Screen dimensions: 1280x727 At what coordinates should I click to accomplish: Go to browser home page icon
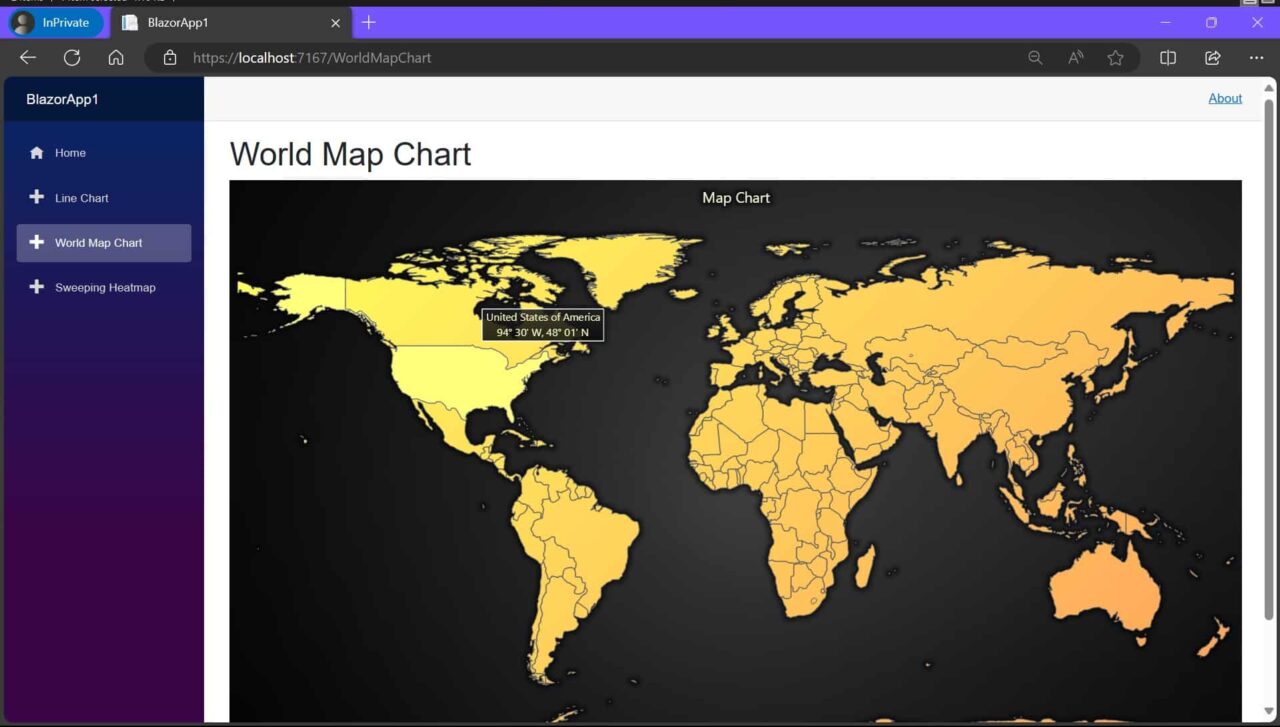click(x=116, y=58)
